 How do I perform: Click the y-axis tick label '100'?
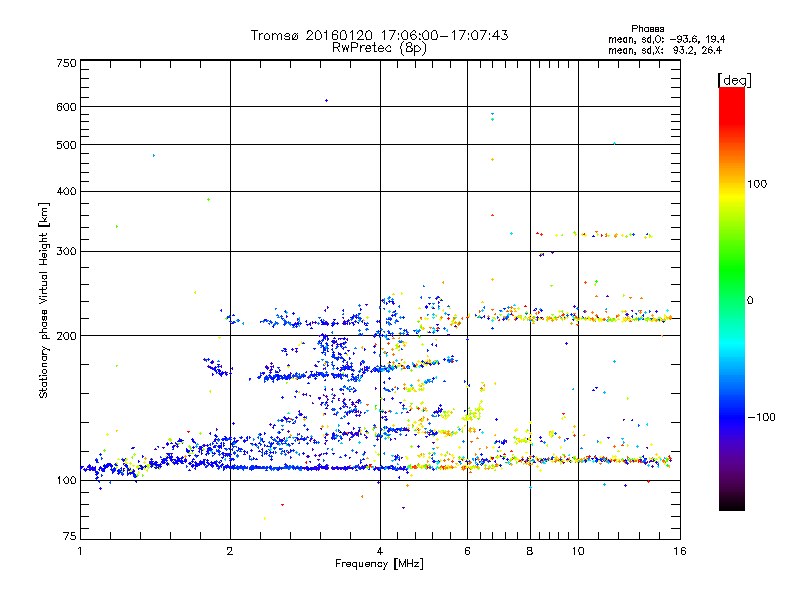(x=66, y=481)
